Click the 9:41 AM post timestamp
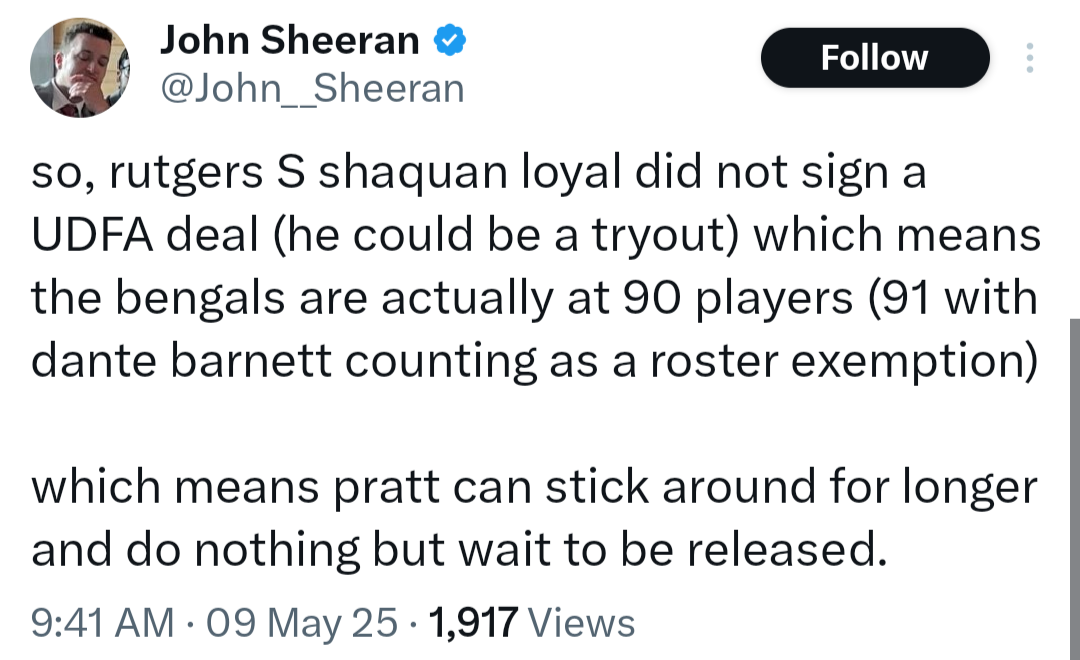 tap(103, 622)
